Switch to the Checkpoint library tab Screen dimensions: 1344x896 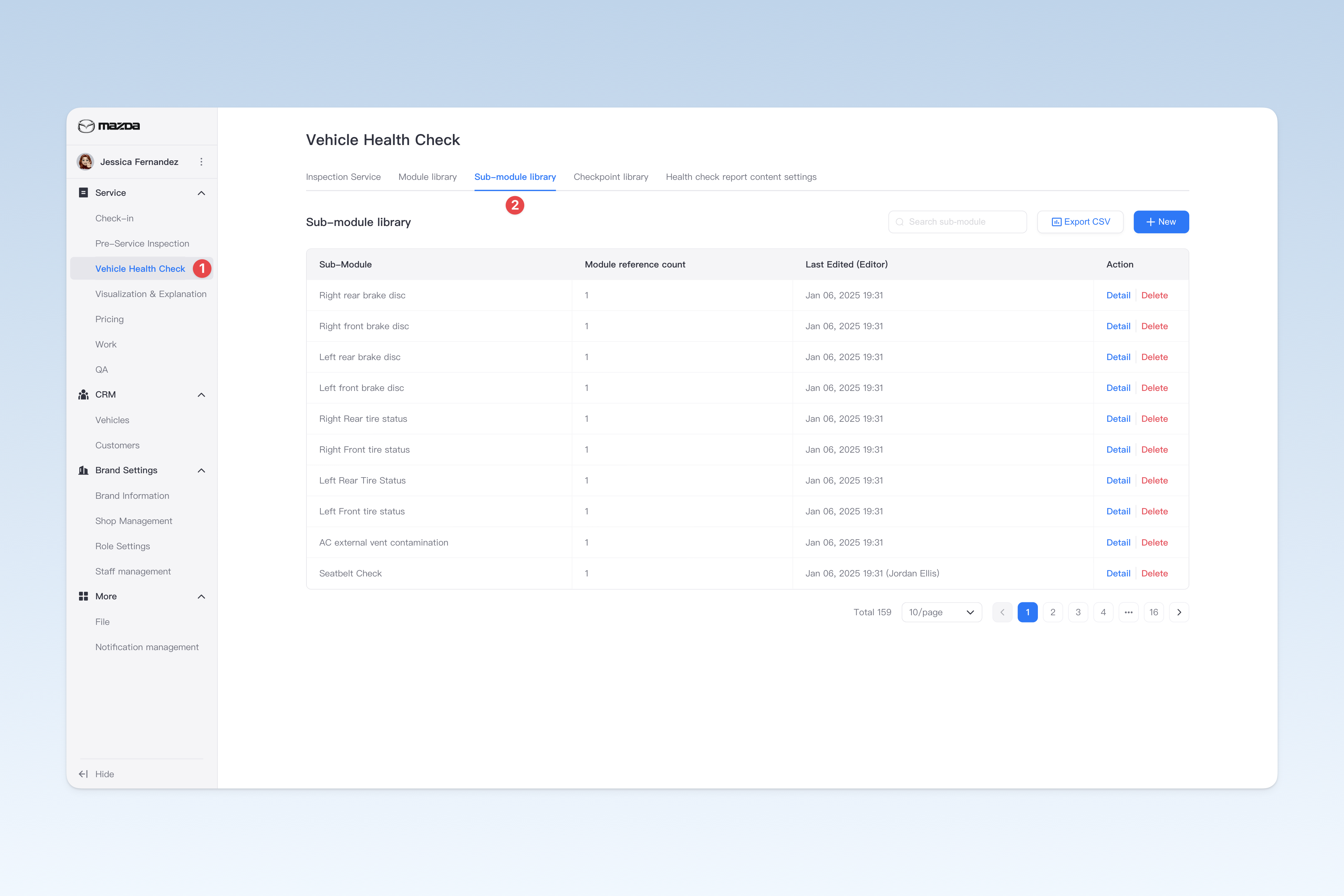[x=611, y=177]
